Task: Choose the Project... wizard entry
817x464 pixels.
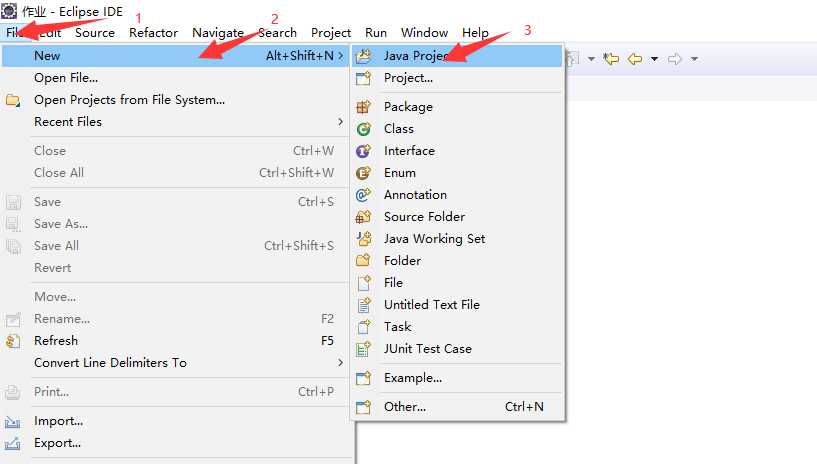Action: point(457,78)
